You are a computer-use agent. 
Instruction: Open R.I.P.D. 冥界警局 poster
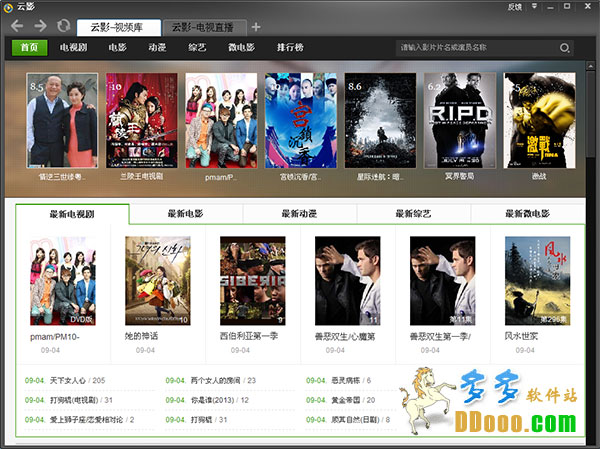[x=460, y=121]
